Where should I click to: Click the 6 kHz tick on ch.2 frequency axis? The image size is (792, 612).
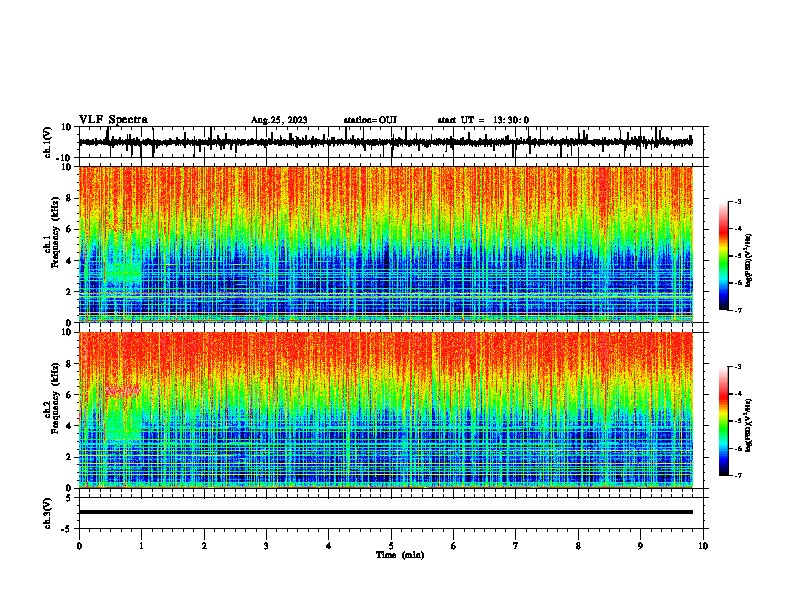point(69,394)
